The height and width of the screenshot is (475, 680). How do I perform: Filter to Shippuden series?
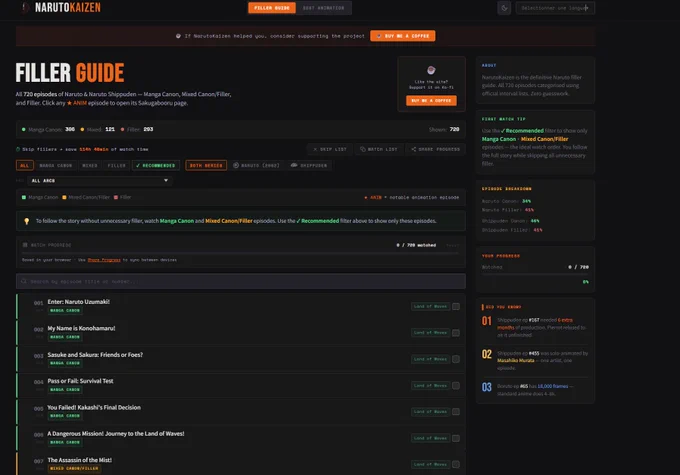click(309, 165)
